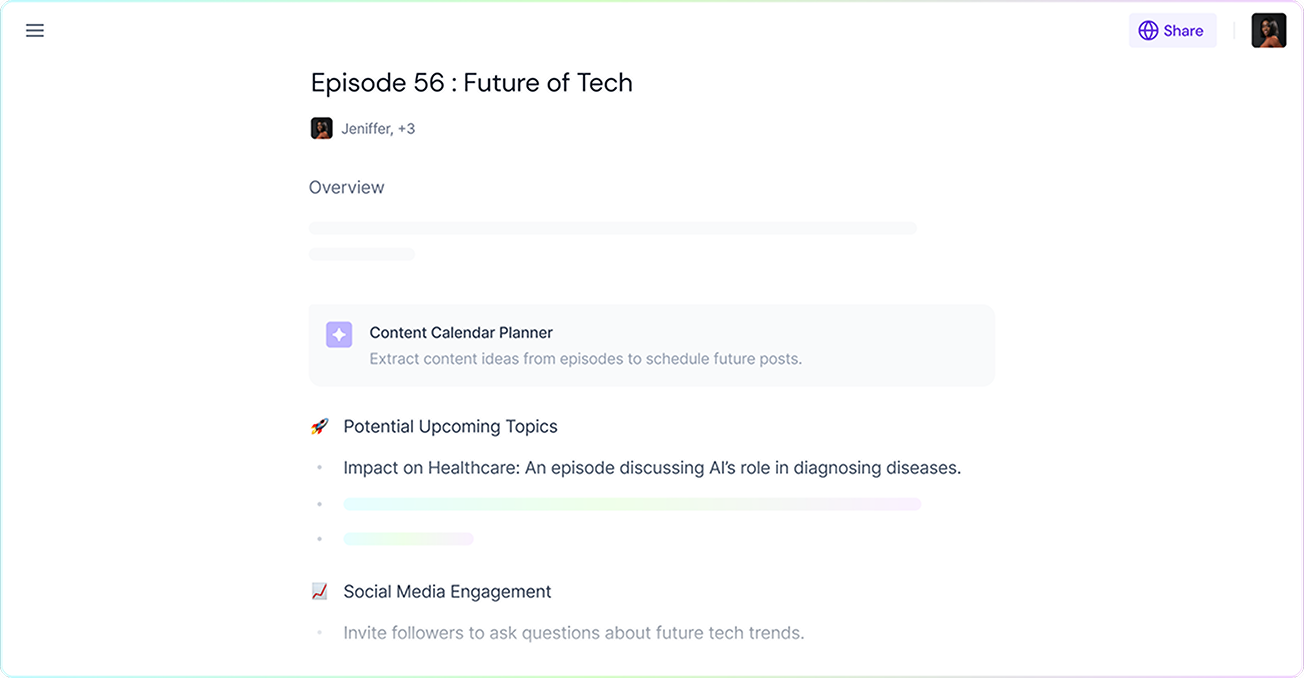Click the long gray placeholder bar under Overview
Viewport: 1304px width, 678px height.
pyautogui.click(x=612, y=227)
